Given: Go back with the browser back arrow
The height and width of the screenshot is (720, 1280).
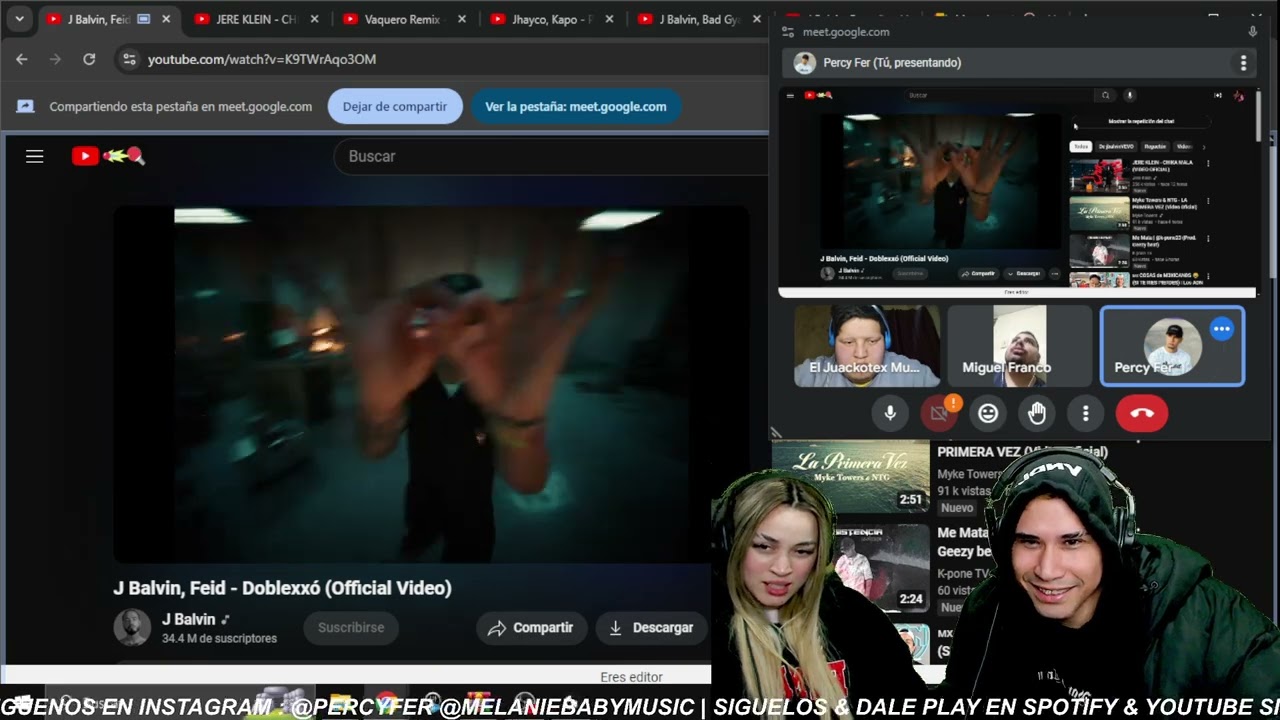Looking at the screenshot, I should point(22,59).
